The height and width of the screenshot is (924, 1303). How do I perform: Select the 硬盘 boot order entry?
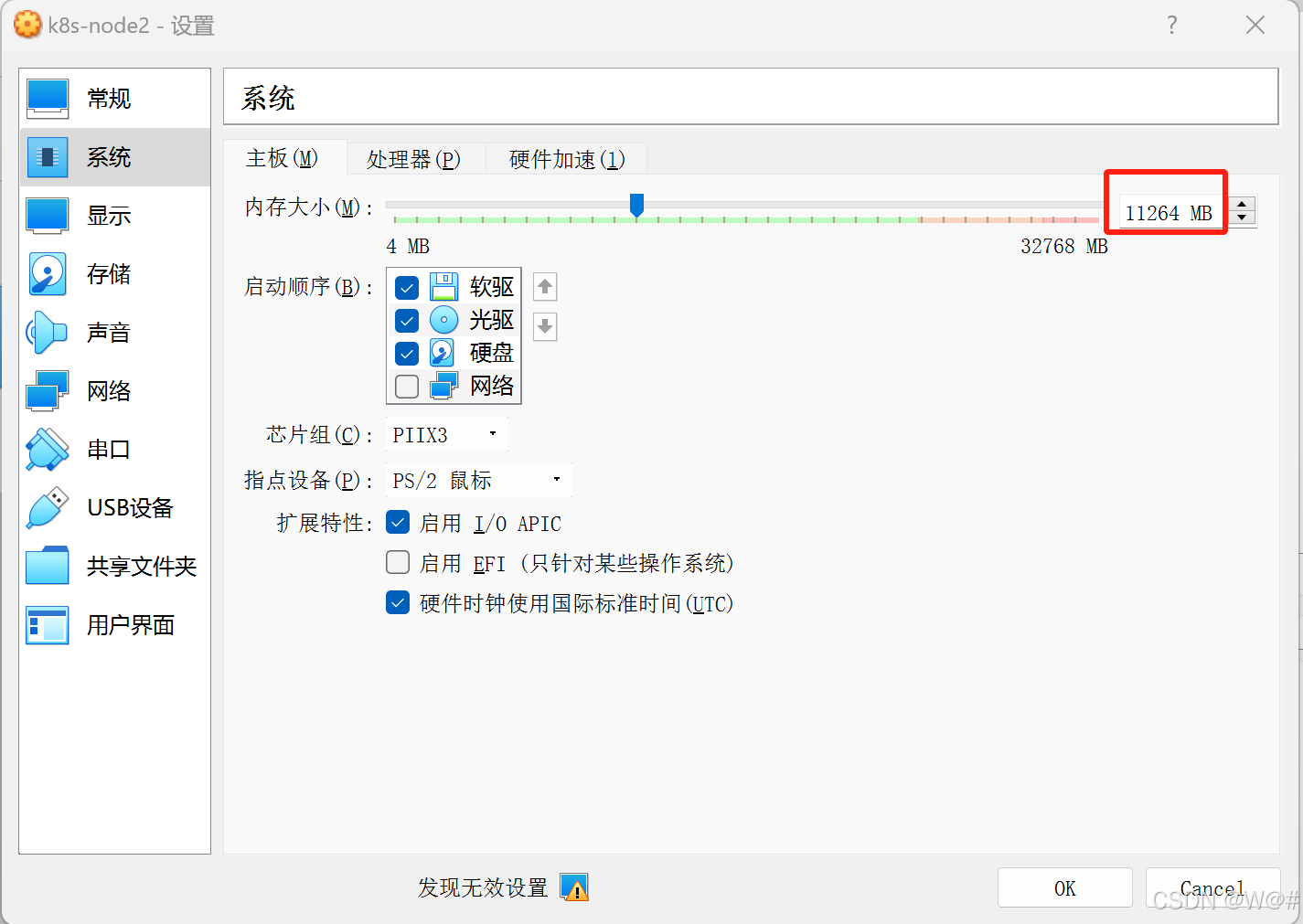(454, 353)
